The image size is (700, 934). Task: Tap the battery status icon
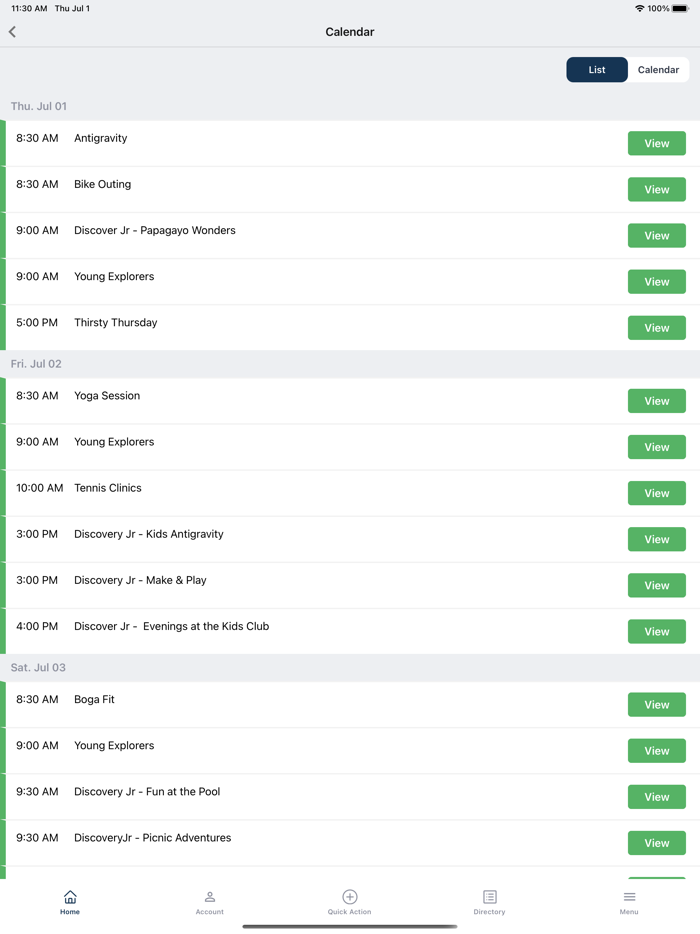pyautogui.click(x=680, y=8)
